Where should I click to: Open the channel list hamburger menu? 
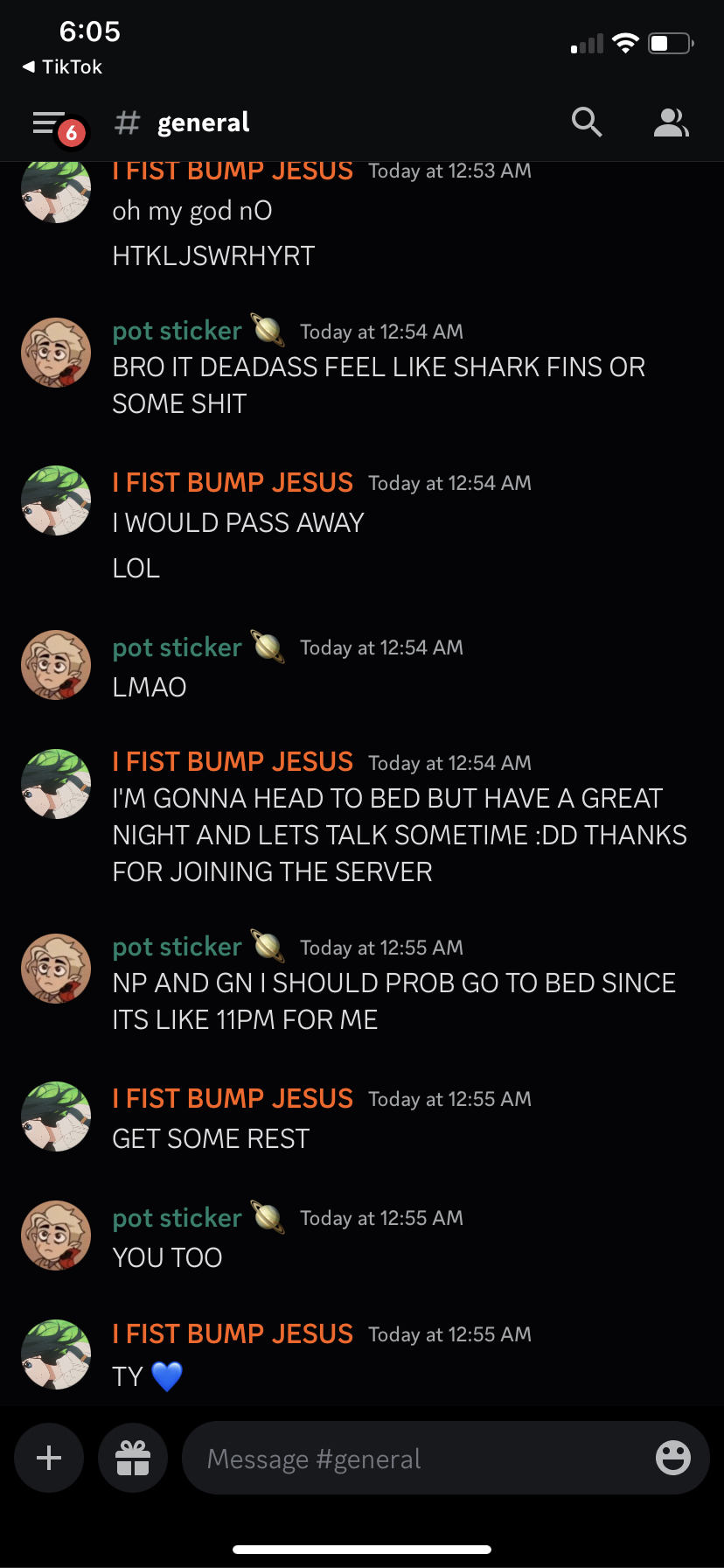49,123
